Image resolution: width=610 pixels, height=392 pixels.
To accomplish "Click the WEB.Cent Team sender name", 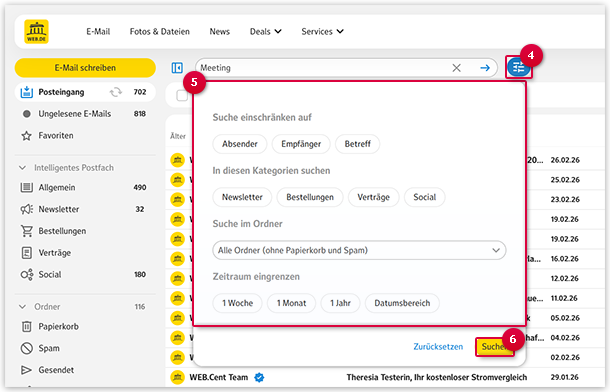I will pyautogui.click(x=219, y=377).
